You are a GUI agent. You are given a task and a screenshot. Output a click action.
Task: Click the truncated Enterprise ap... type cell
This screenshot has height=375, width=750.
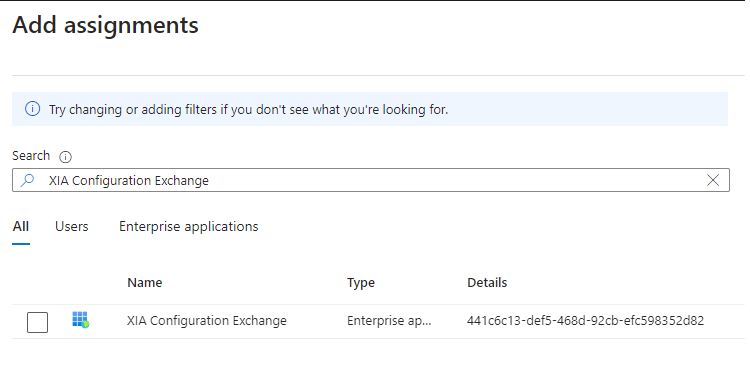point(389,320)
